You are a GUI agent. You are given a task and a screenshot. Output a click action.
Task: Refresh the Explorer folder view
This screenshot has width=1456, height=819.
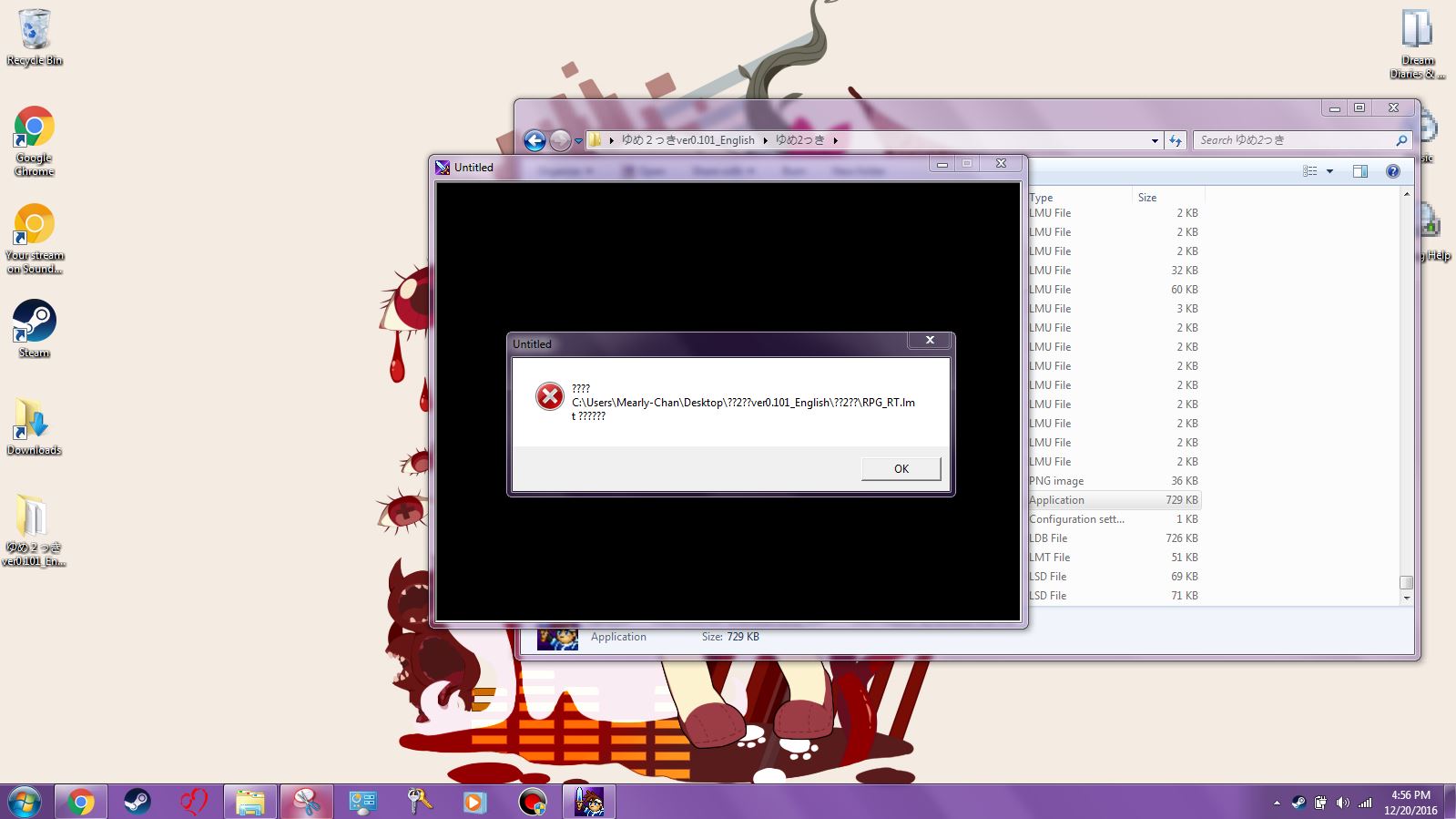coord(1176,140)
